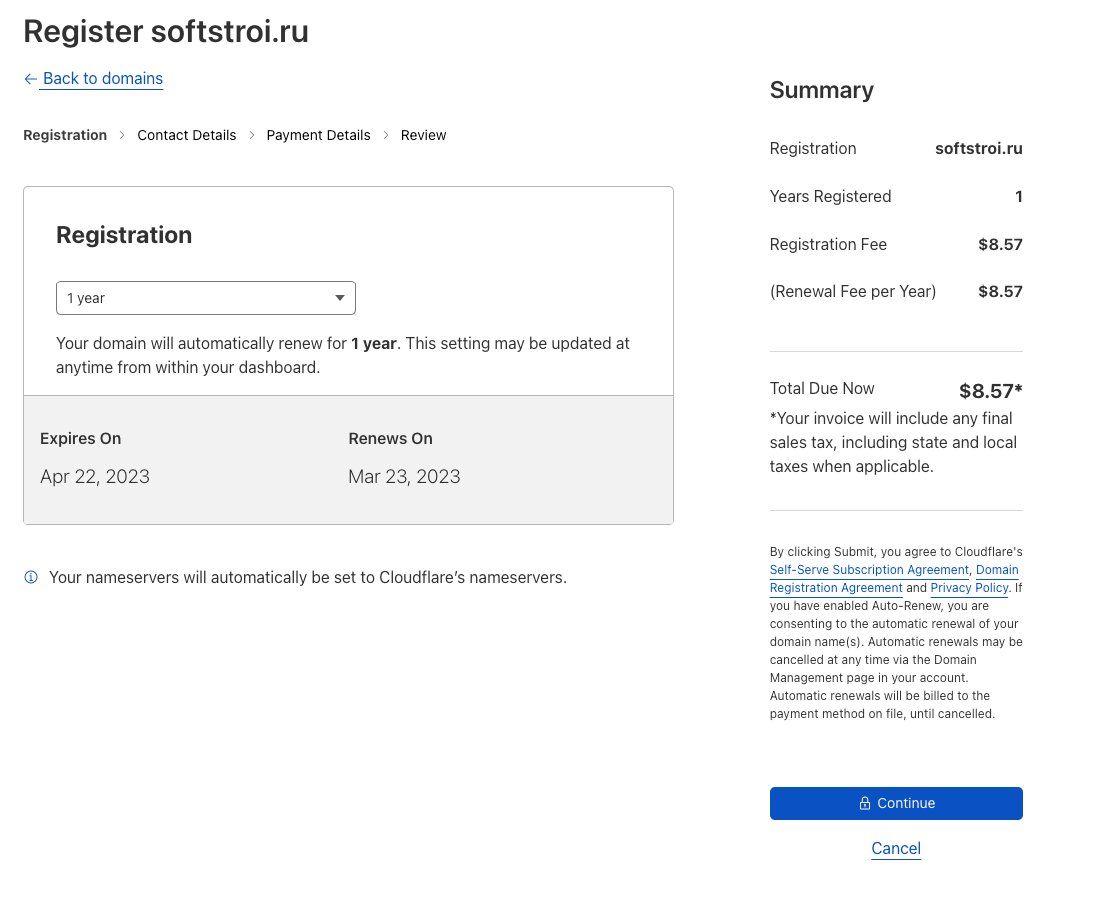Click the dropdown caret in the year selector
Viewport: 1106px width, 901px height.
[340, 298]
